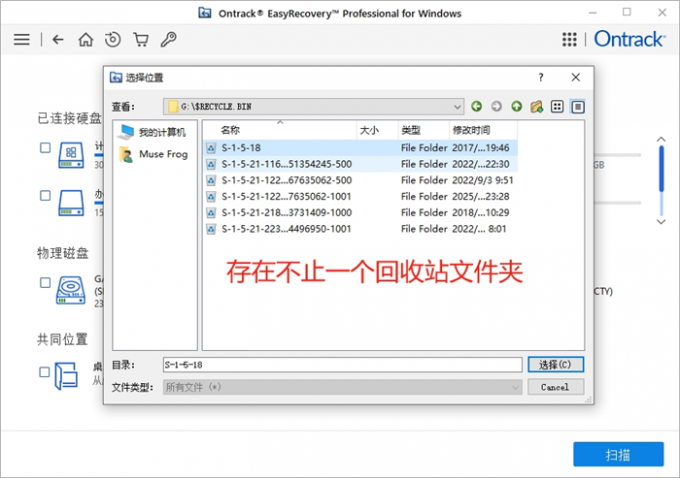Viewport: 680px width, 478px height.
Task: Open the hamburger menu
Action: (x=21, y=39)
